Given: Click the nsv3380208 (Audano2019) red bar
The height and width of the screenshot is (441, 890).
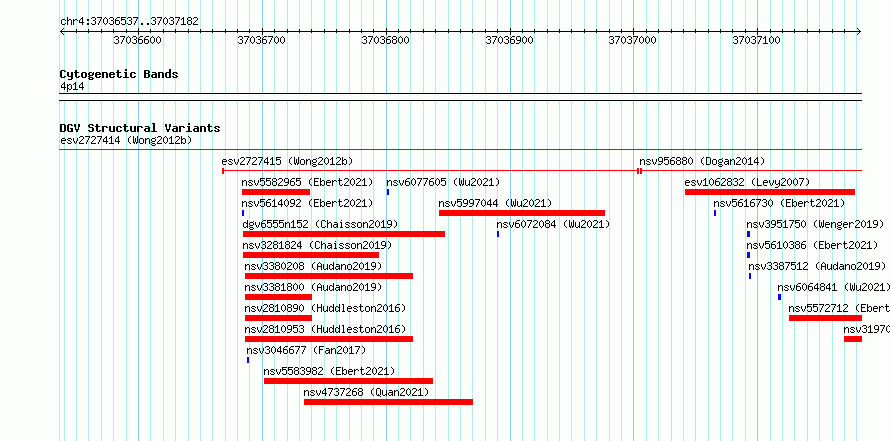Looking at the screenshot, I should [329, 276].
